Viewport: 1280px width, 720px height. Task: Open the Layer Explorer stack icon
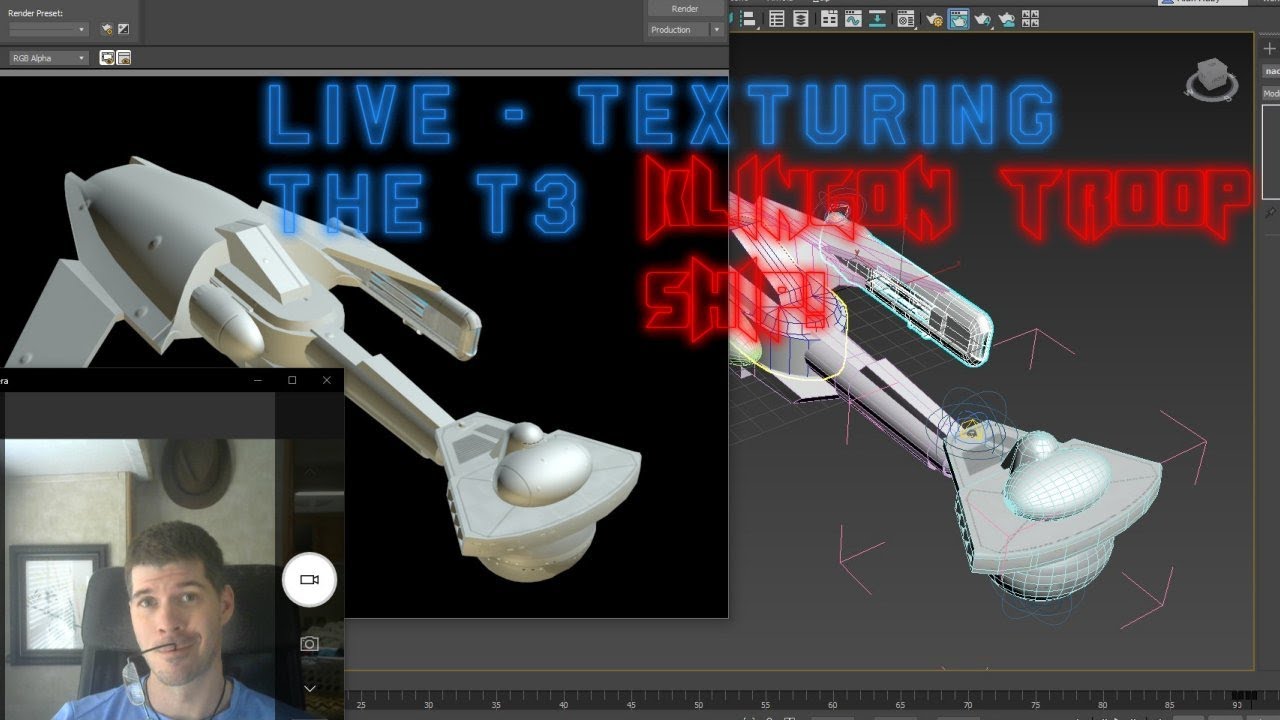pyautogui.click(x=801, y=18)
